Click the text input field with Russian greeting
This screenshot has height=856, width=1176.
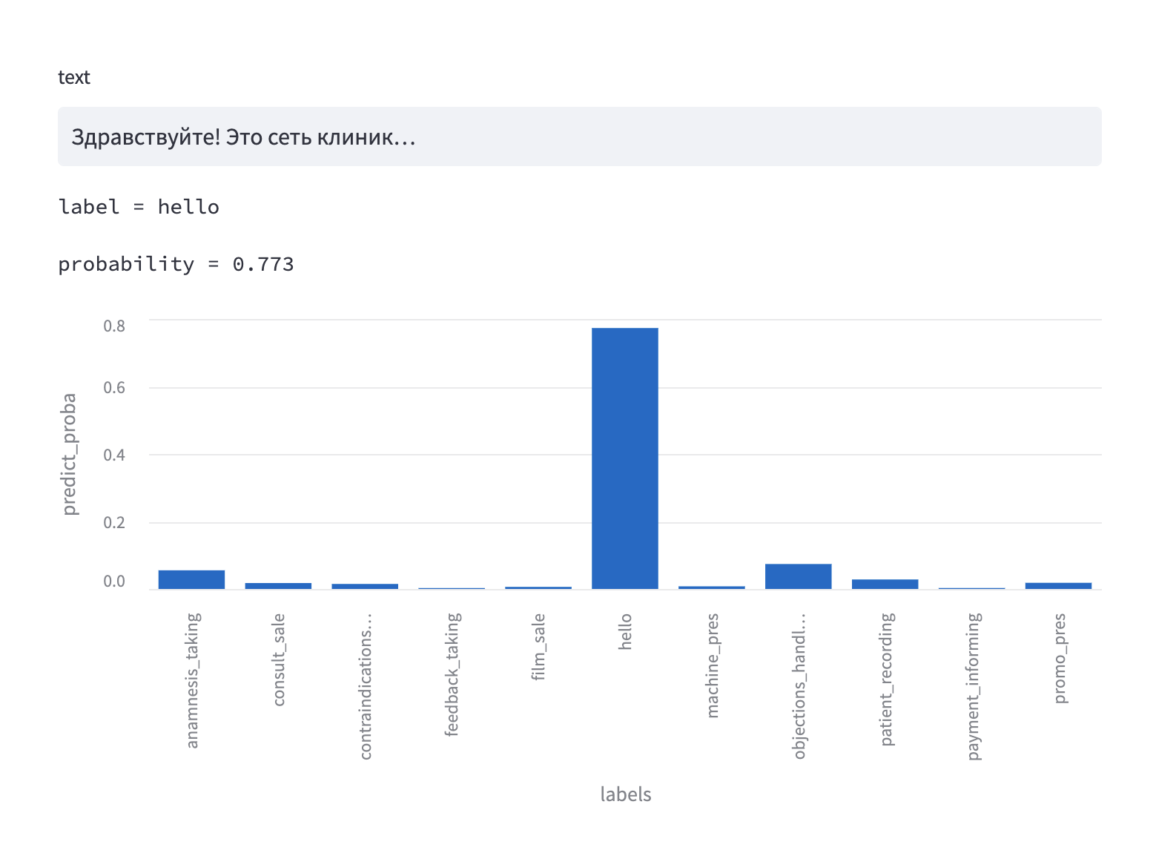579,137
